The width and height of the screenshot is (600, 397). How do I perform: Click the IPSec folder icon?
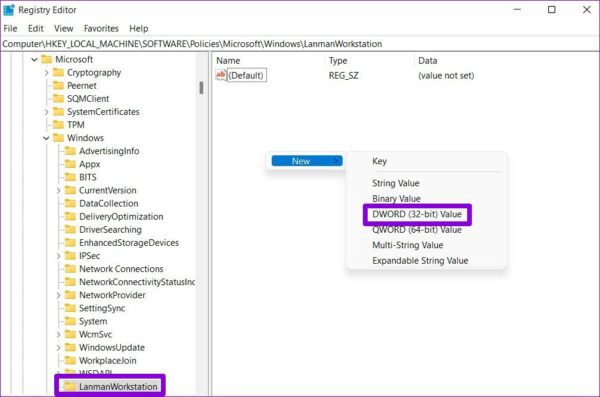[x=70, y=255]
